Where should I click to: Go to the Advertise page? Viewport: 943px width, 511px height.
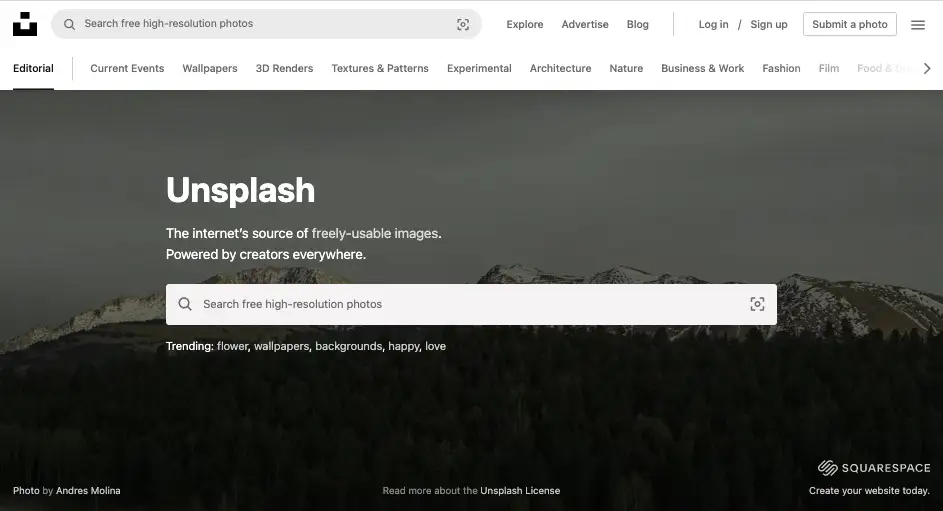point(585,25)
